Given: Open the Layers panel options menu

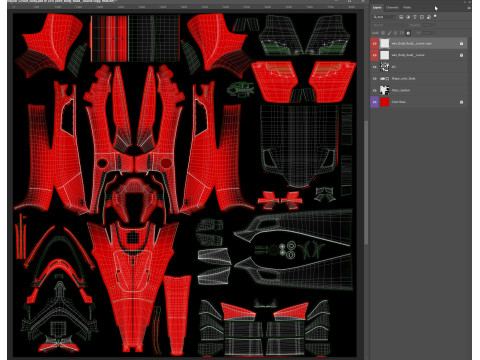Looking at the screenshot, I should [469, 8].
